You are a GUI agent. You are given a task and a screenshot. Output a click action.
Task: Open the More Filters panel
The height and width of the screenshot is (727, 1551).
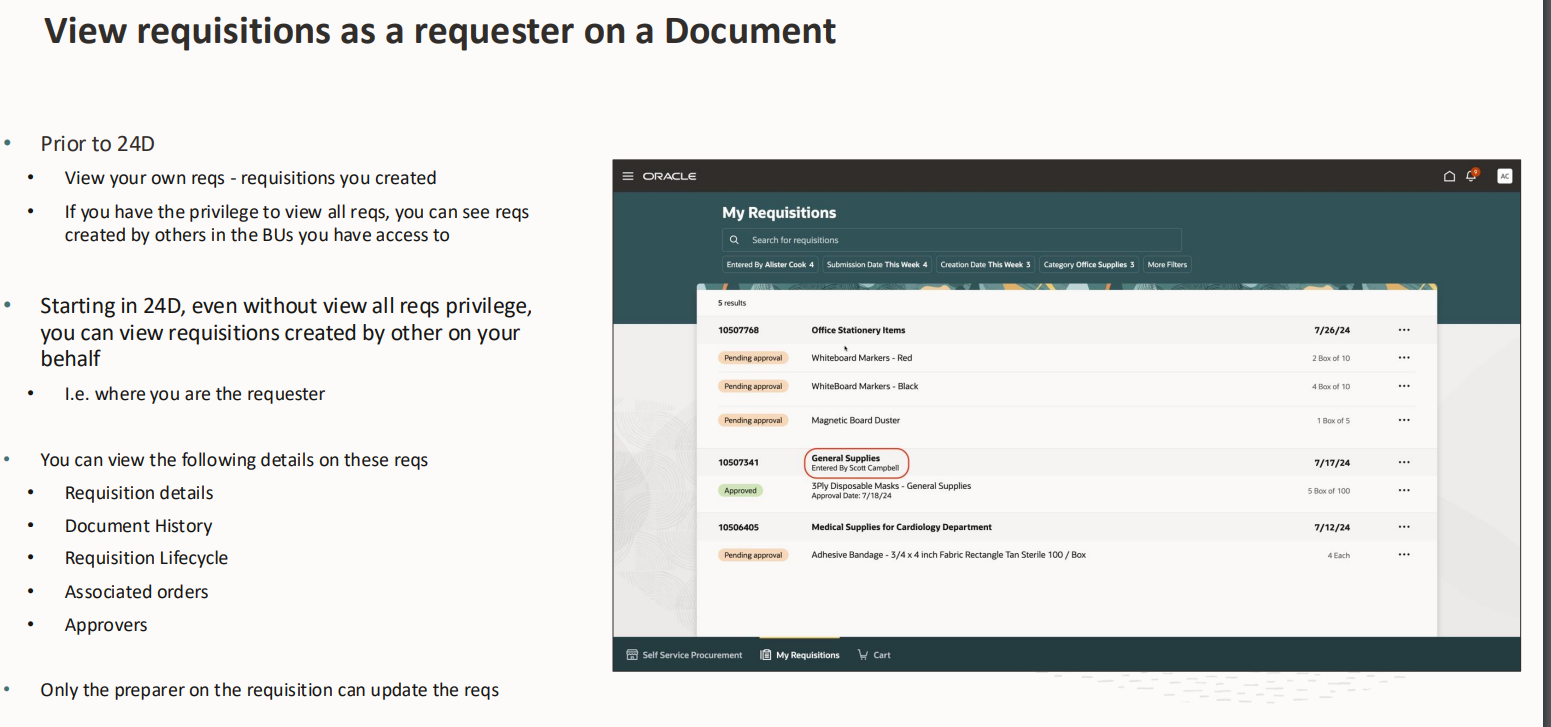pyautogui.click(x=1166, y=264)
